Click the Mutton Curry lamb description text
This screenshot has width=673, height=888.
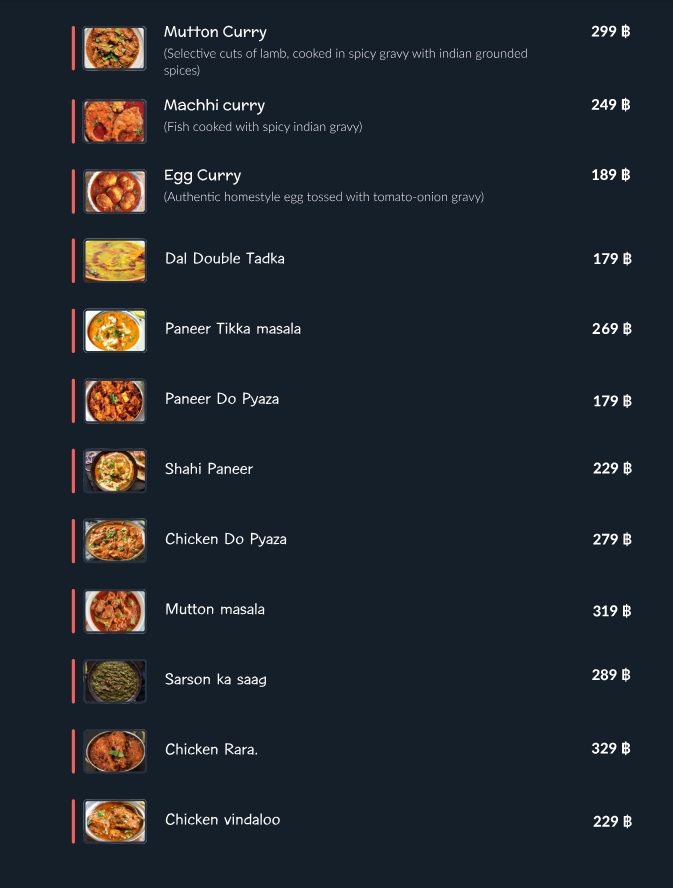click(345, 61)
